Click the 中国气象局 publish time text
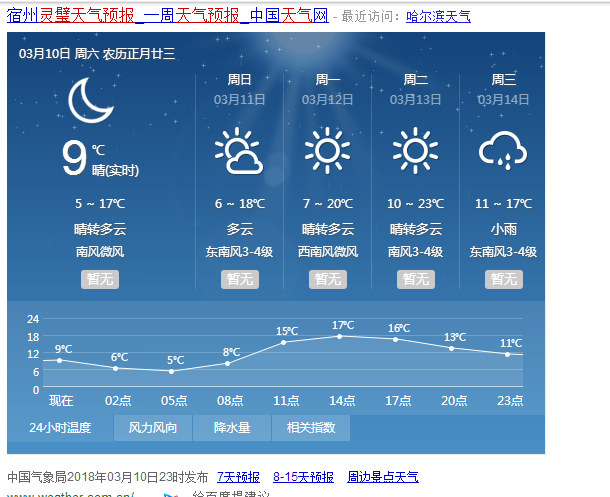 [108, 477]
